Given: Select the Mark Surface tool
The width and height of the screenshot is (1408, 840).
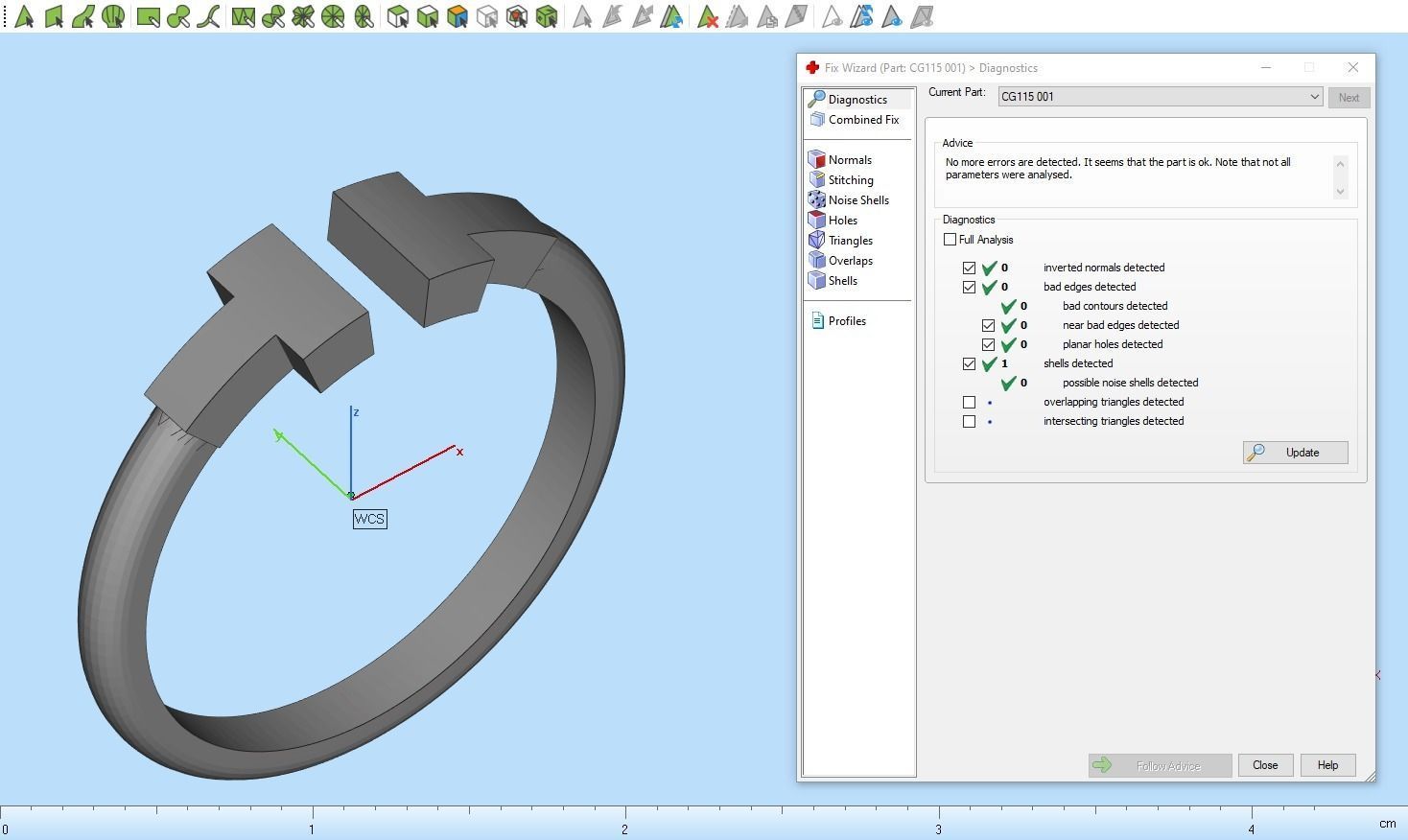Looking at the screenshot, I should click(83, 16).
